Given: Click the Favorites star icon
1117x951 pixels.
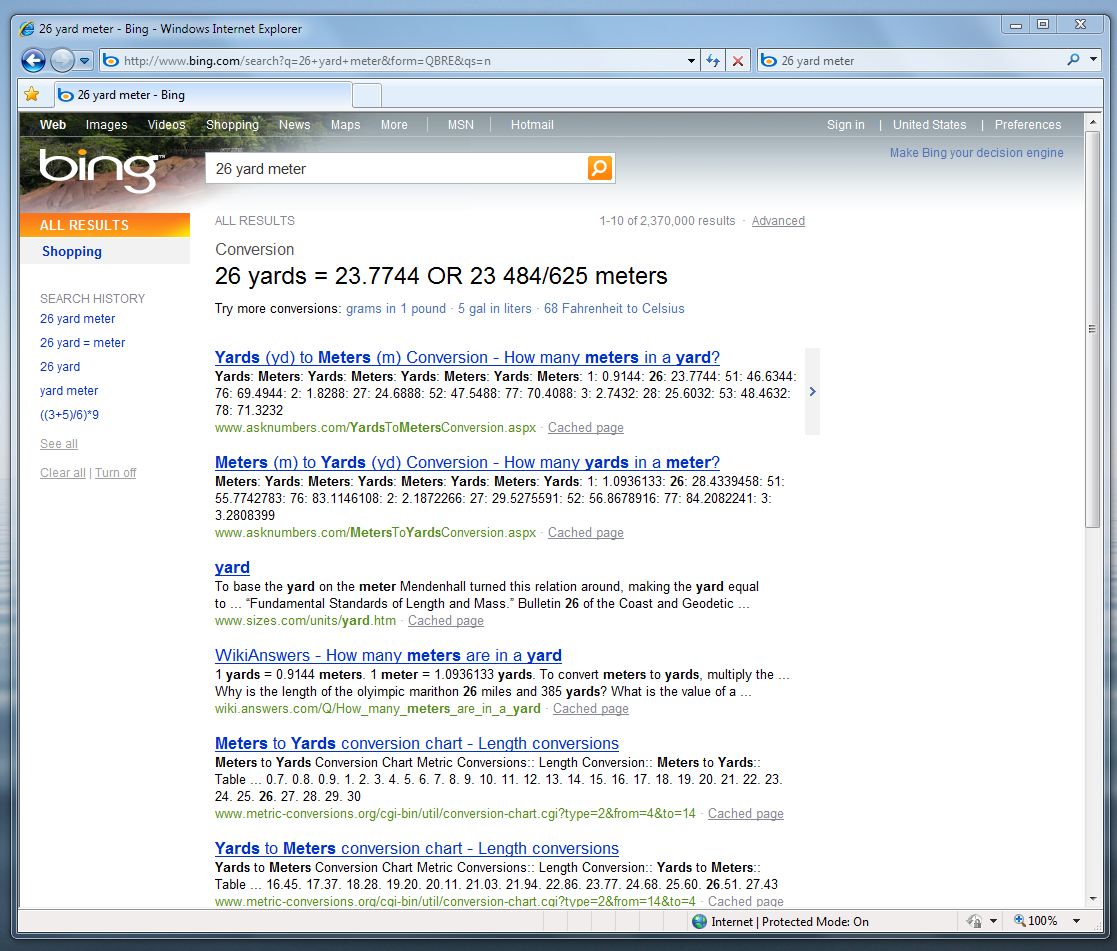Looking at the screenshot, I should 31,94.
